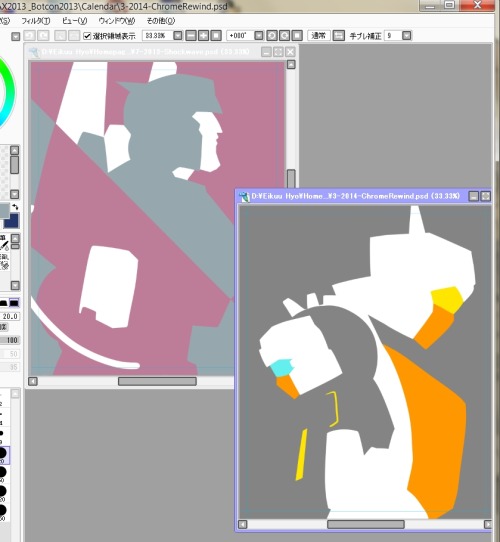Viewport: 500px width, 542px height.
Task: Click the swatch panel's scroll up arrow
Action: click(15, 150)
